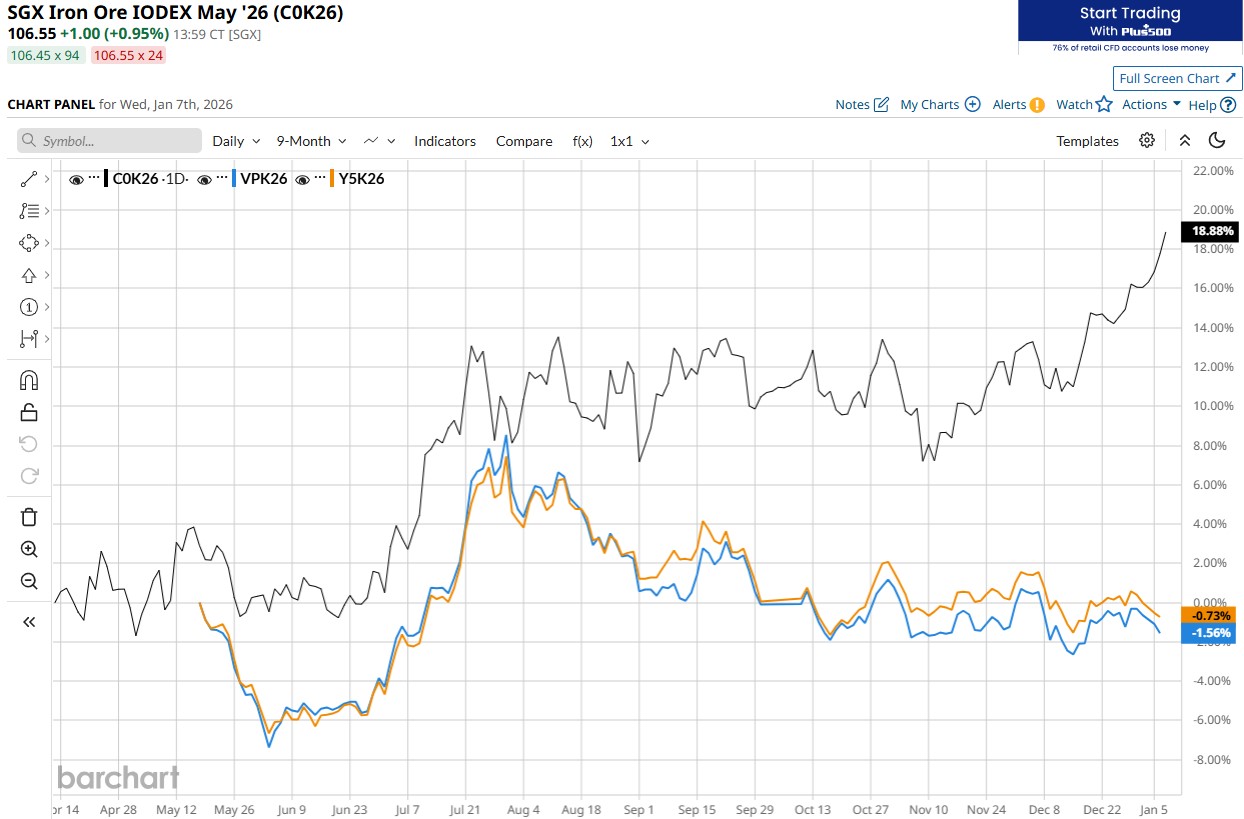Hide the C0K26 series with eye icon

coord(76,179)
